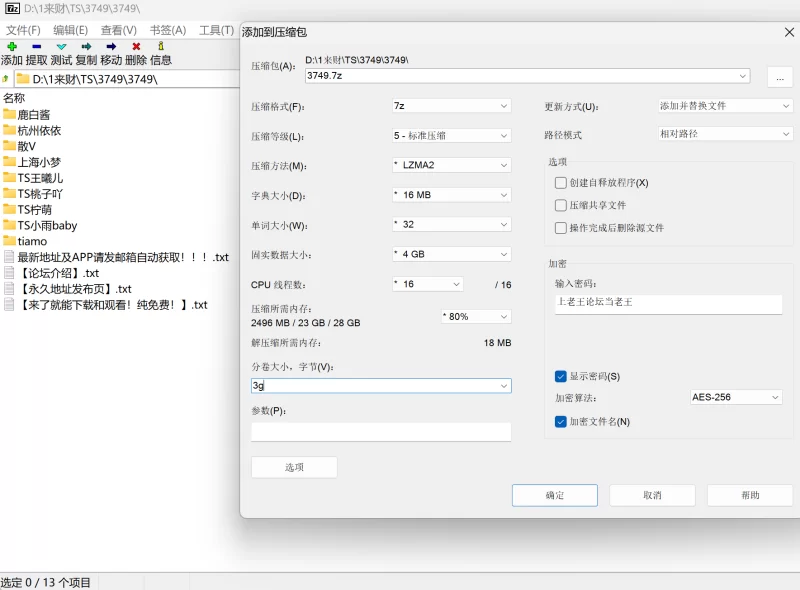Click the 确定 button
The image size is (800, 590).
click(554, 495)
